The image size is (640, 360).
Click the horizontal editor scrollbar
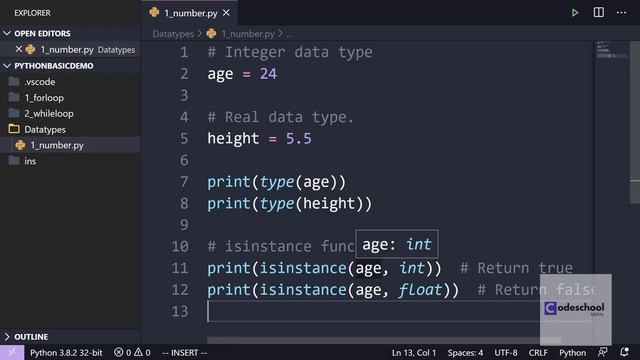(x=384, y=340)
